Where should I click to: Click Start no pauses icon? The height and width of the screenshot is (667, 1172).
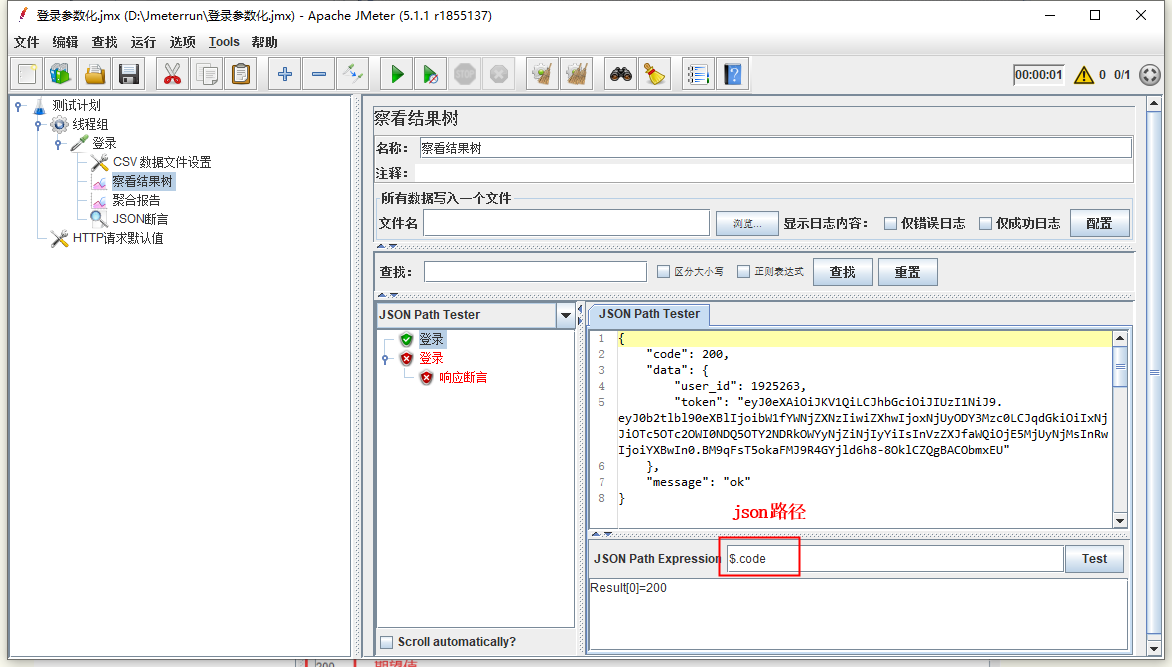coord(431,74)
